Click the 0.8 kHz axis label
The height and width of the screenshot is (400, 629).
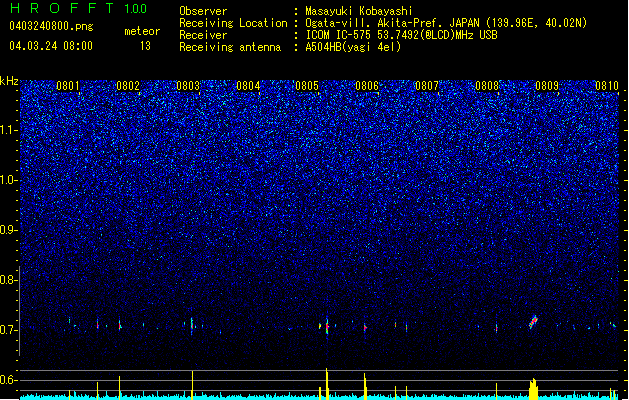pyautogui.click(x=9, y=280)
